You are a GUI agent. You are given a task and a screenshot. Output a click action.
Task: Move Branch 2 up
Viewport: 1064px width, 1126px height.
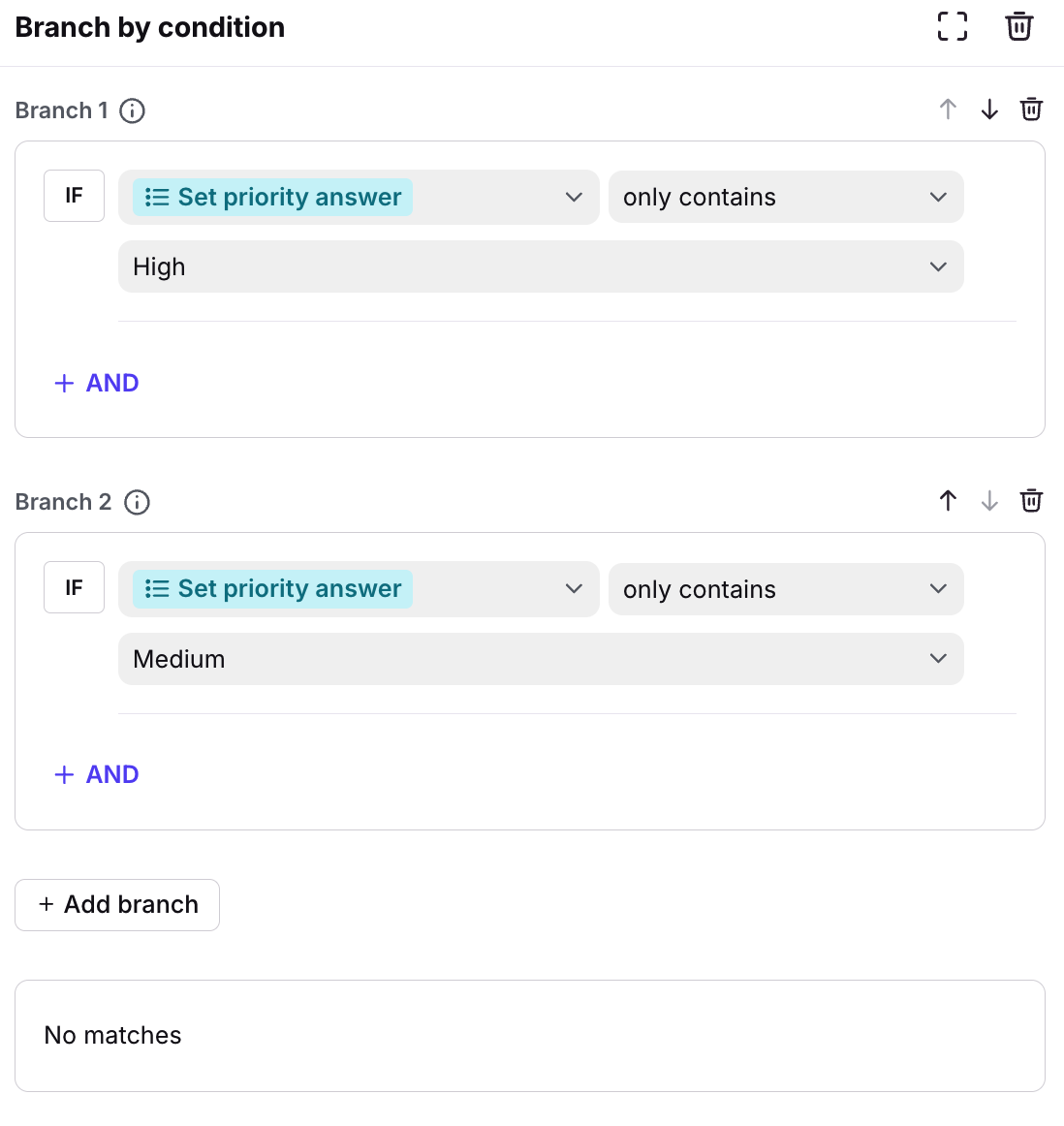click(x=948, y=501)
